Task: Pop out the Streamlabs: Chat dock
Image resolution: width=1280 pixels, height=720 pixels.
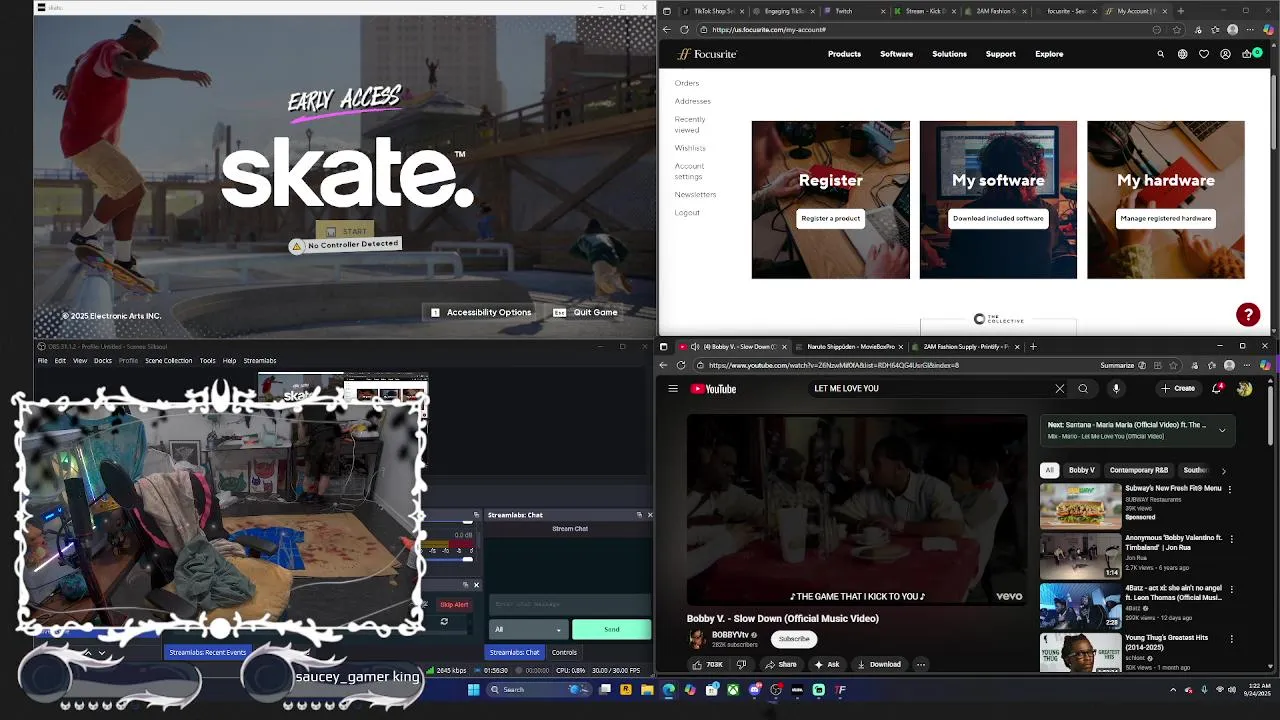Action: click(x=639, y=515)
